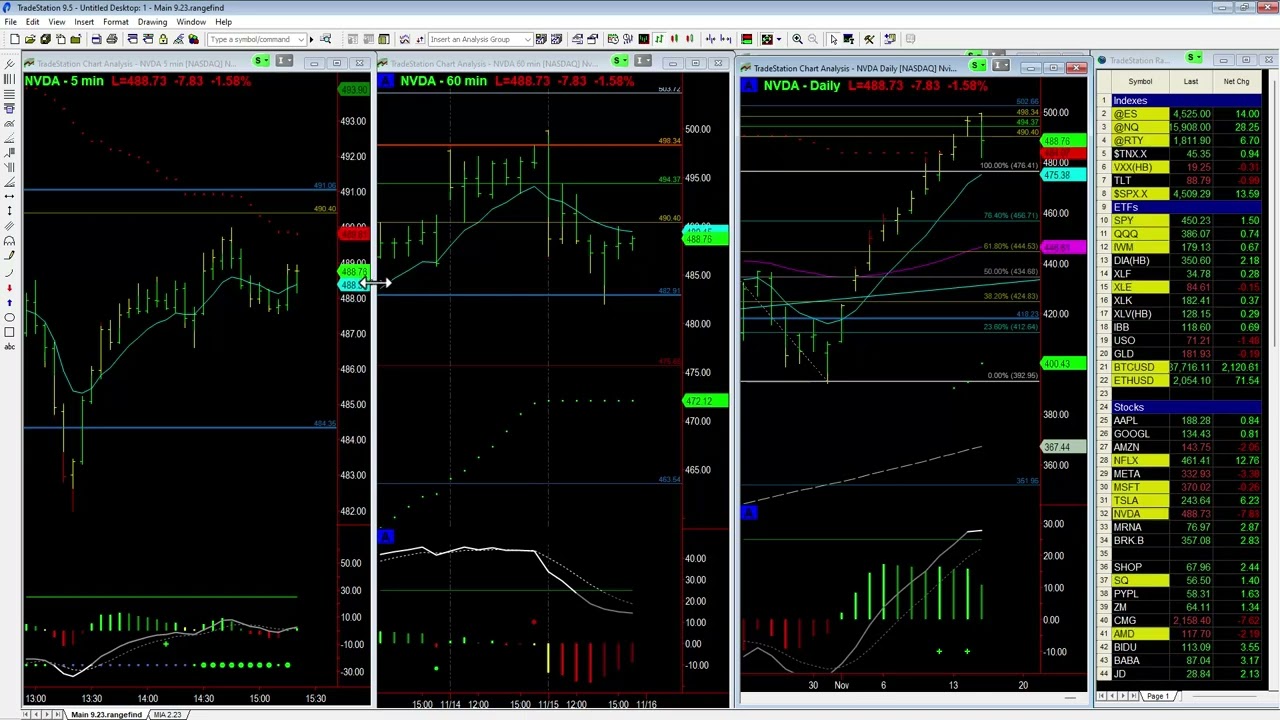This screenshot has width=1280, height=720.
Task: Open the View menu
Action: click(x=57, y=22)
